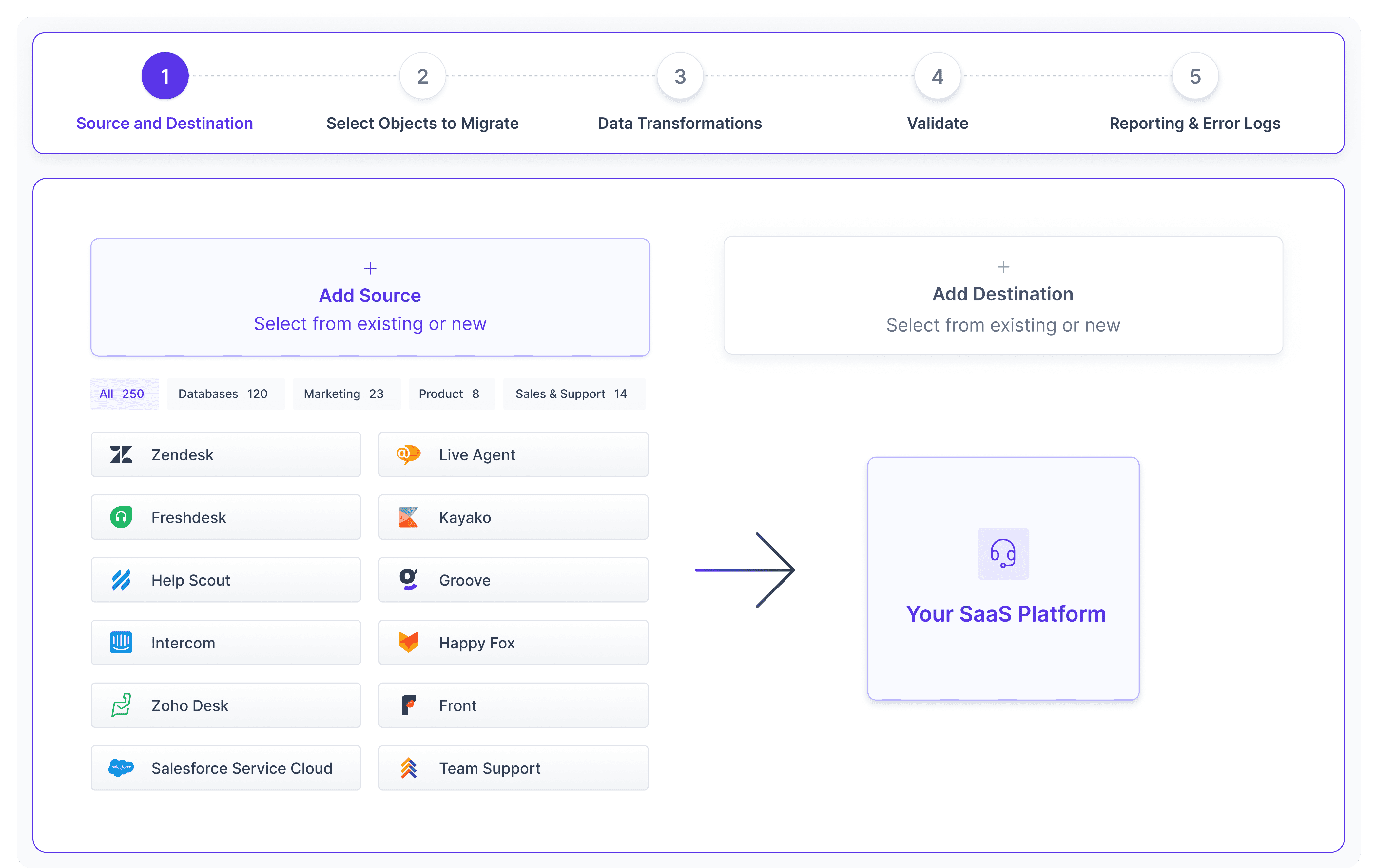1376x868 pixels.
Task: Click the Zoho Desk text label
Action: pos(190,706)
